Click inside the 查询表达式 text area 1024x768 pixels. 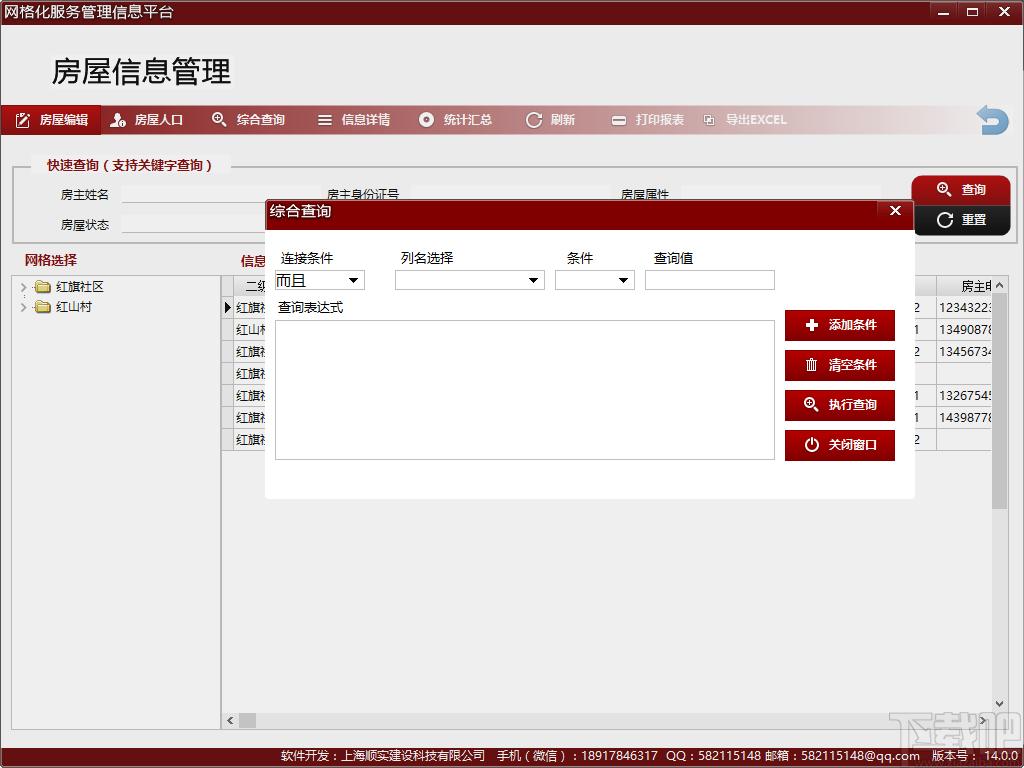pos(524,389)
